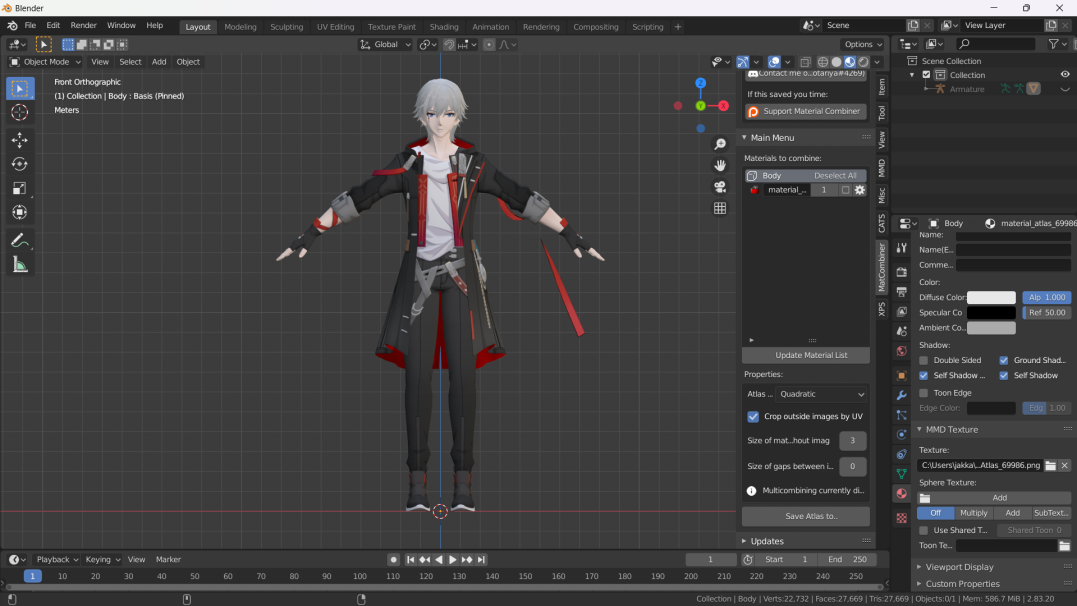Image resolution: width=1077 pixels, height=606 pixels.
Task: Open the Render menu
Action: click(x=84, y=25)
